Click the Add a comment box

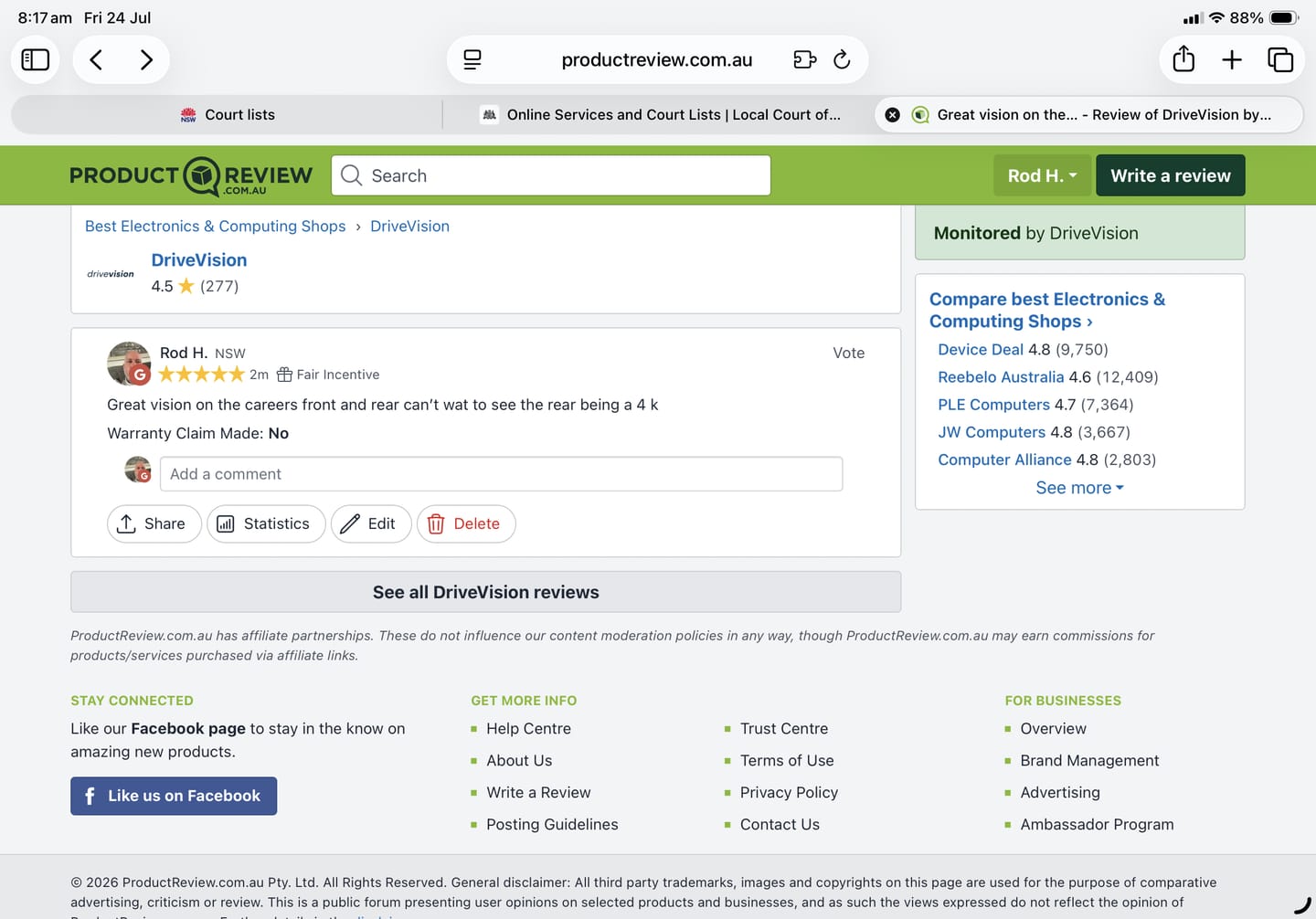pos(501,474)
